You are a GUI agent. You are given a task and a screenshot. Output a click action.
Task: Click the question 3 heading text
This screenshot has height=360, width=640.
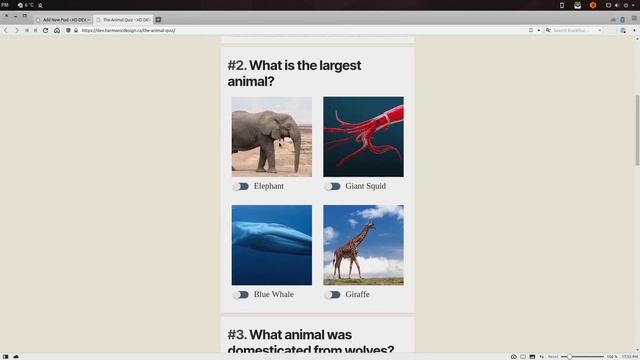[311, 342]
